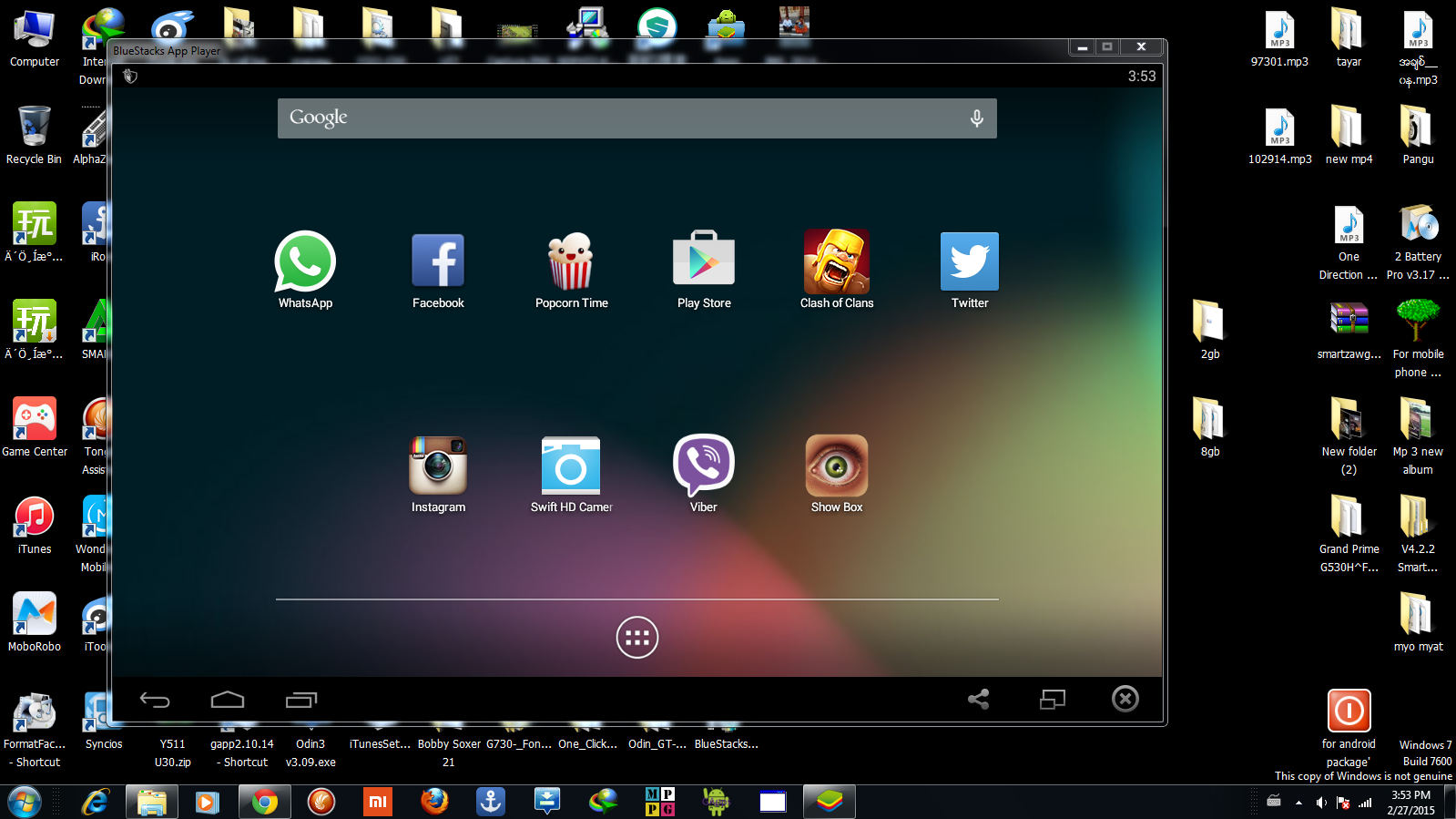This screenshot has width=1456, height=819.
Task: Select the Y511 U30.zip file
Action: pos(172,752)
